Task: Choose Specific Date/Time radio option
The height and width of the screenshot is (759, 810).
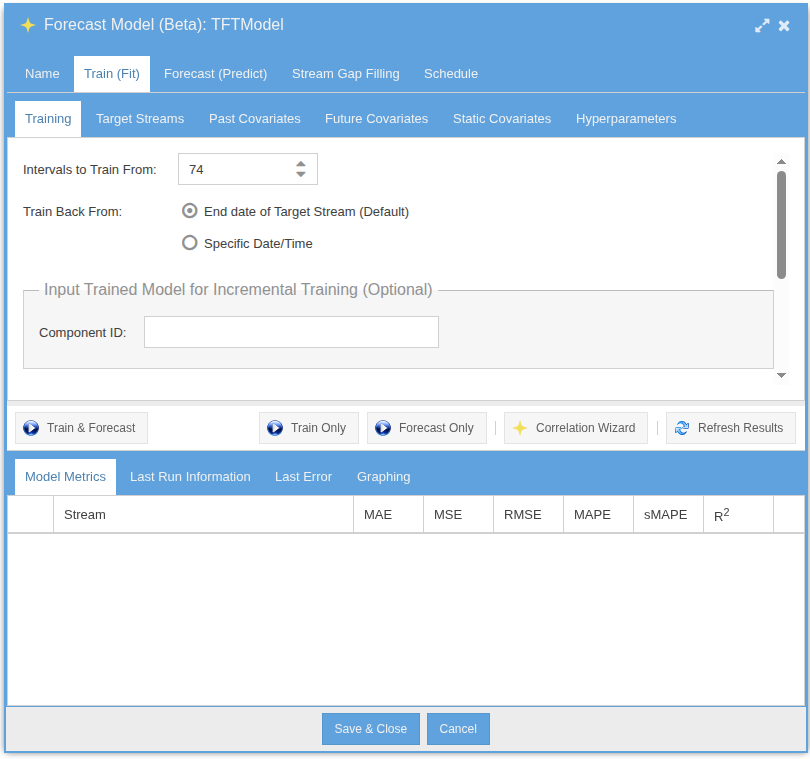Action: [x=190, y=243]
